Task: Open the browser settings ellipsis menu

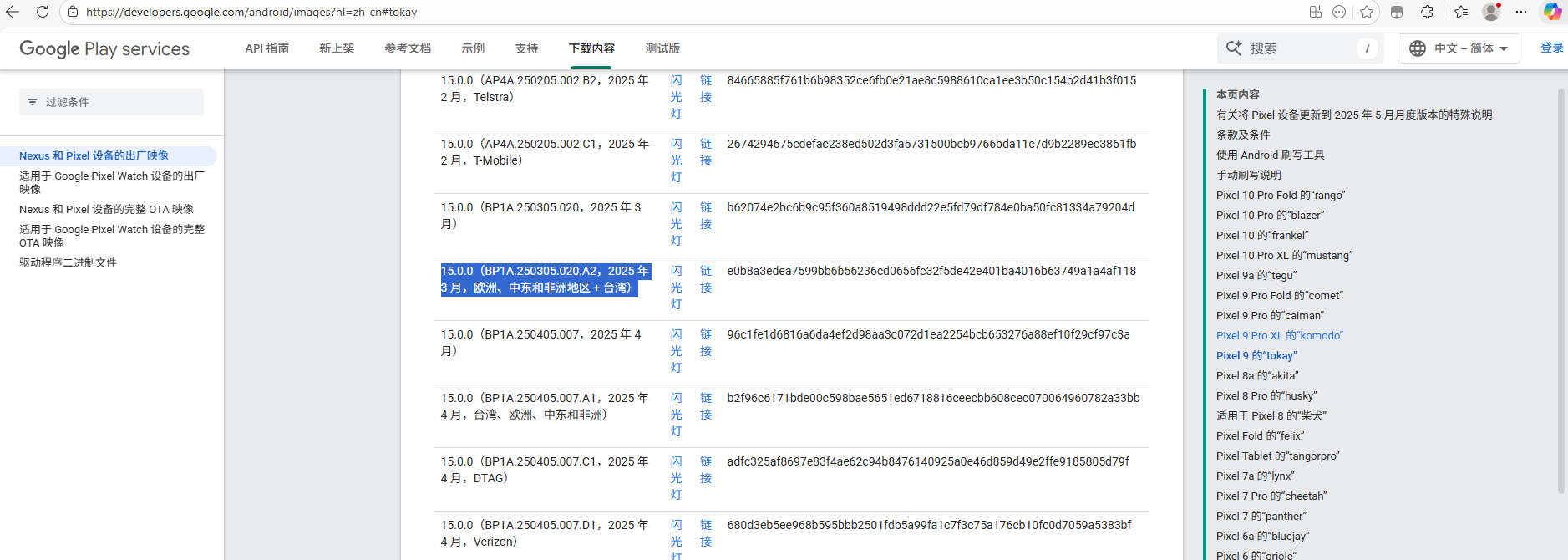Action: 1521,12
